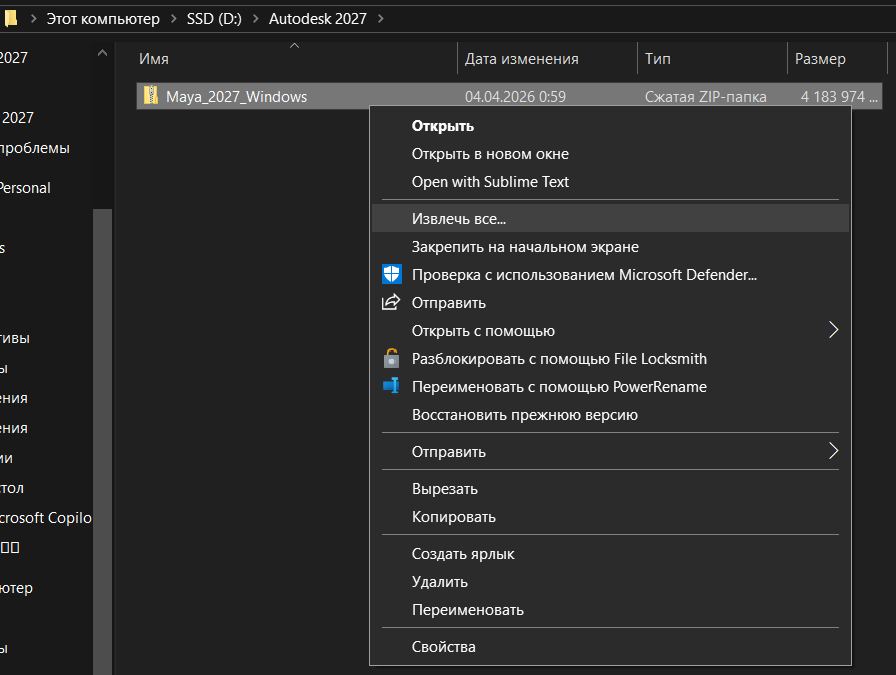
Task: Click the PowerRename icon
Action: (391, 386)
